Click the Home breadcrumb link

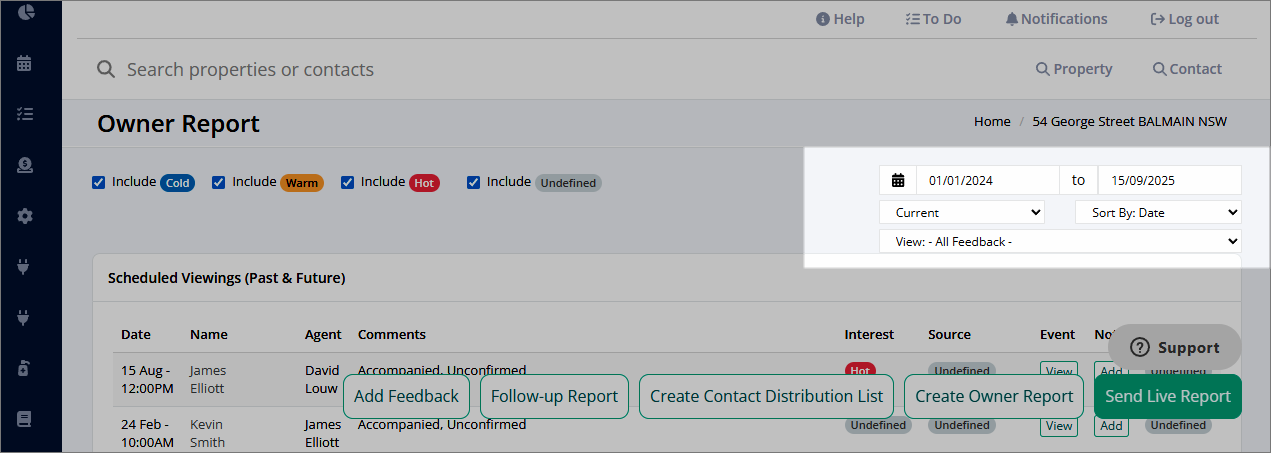(992, 121)
